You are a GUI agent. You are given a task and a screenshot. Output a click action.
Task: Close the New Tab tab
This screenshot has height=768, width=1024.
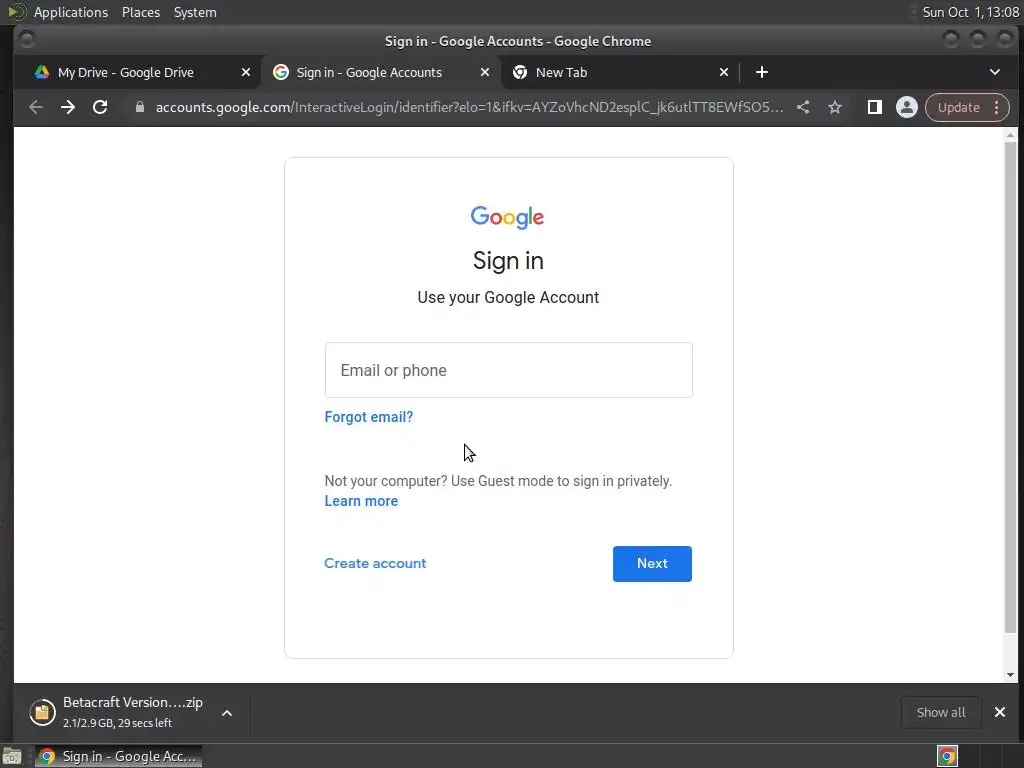[724, 72]
